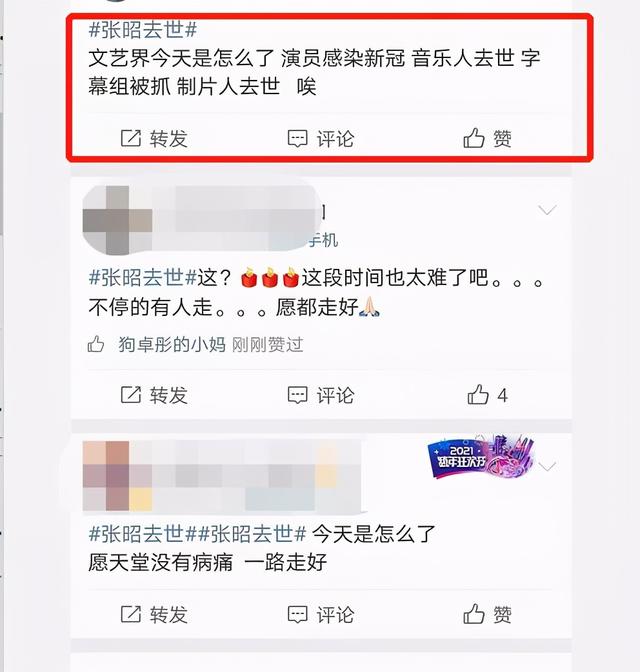Open #张昭去世# hashtag before 这？
640x672 pixels.
point(143,278)
